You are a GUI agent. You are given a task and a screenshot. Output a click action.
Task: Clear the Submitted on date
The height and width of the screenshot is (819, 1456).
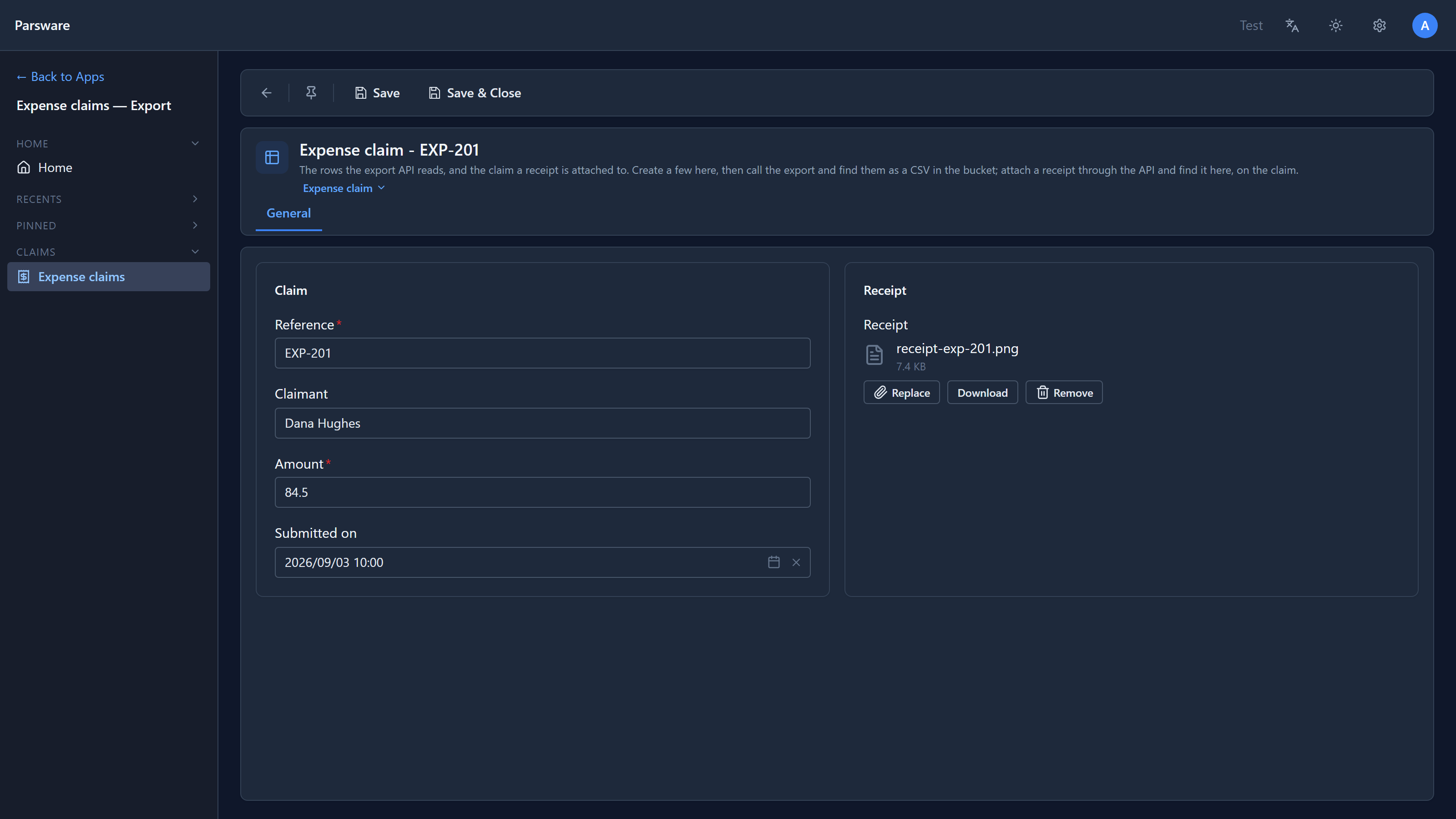click(x=796, y=562)
